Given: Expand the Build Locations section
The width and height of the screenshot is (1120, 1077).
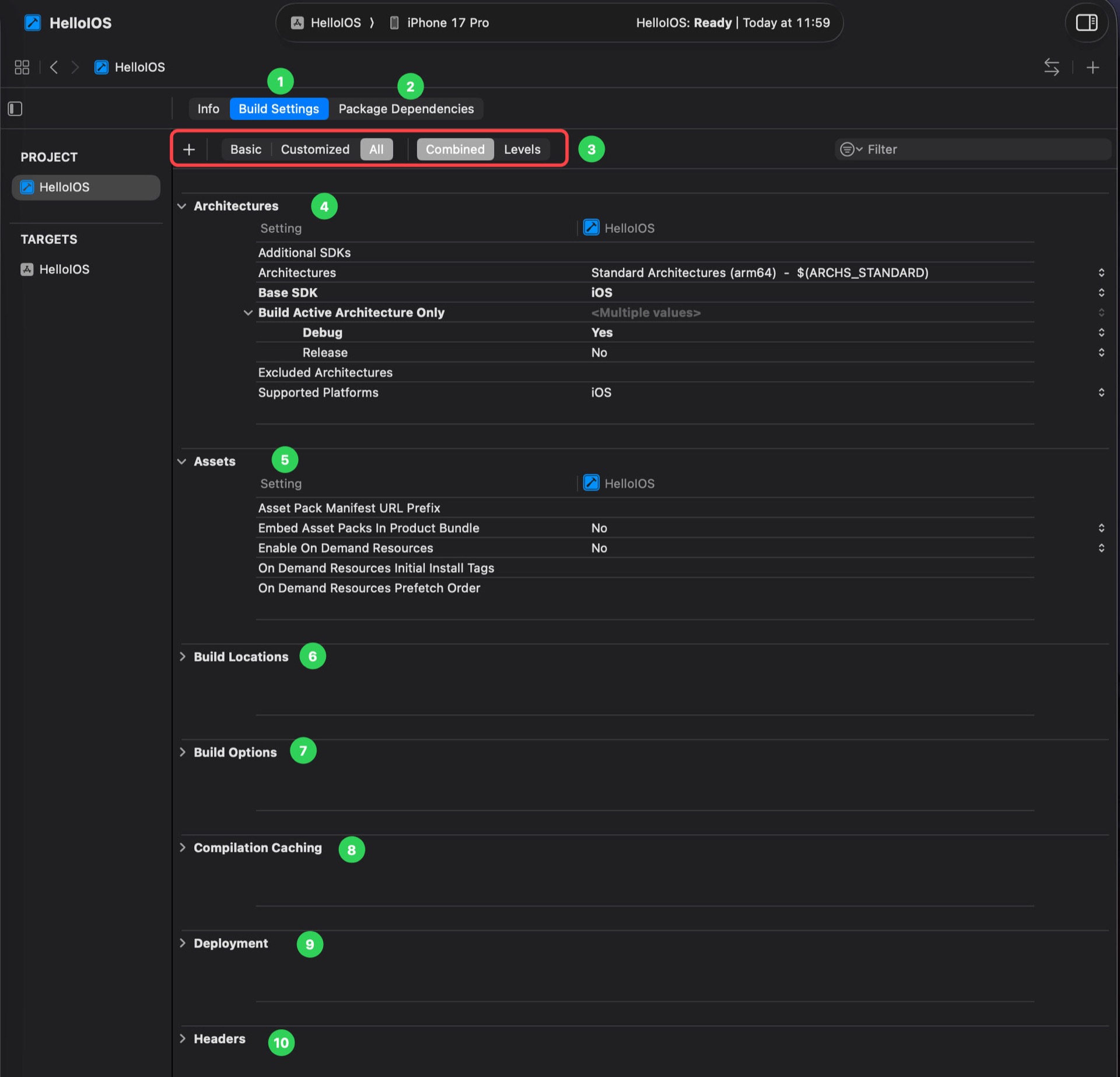Looking at the screenshot, I should (182, 656).
